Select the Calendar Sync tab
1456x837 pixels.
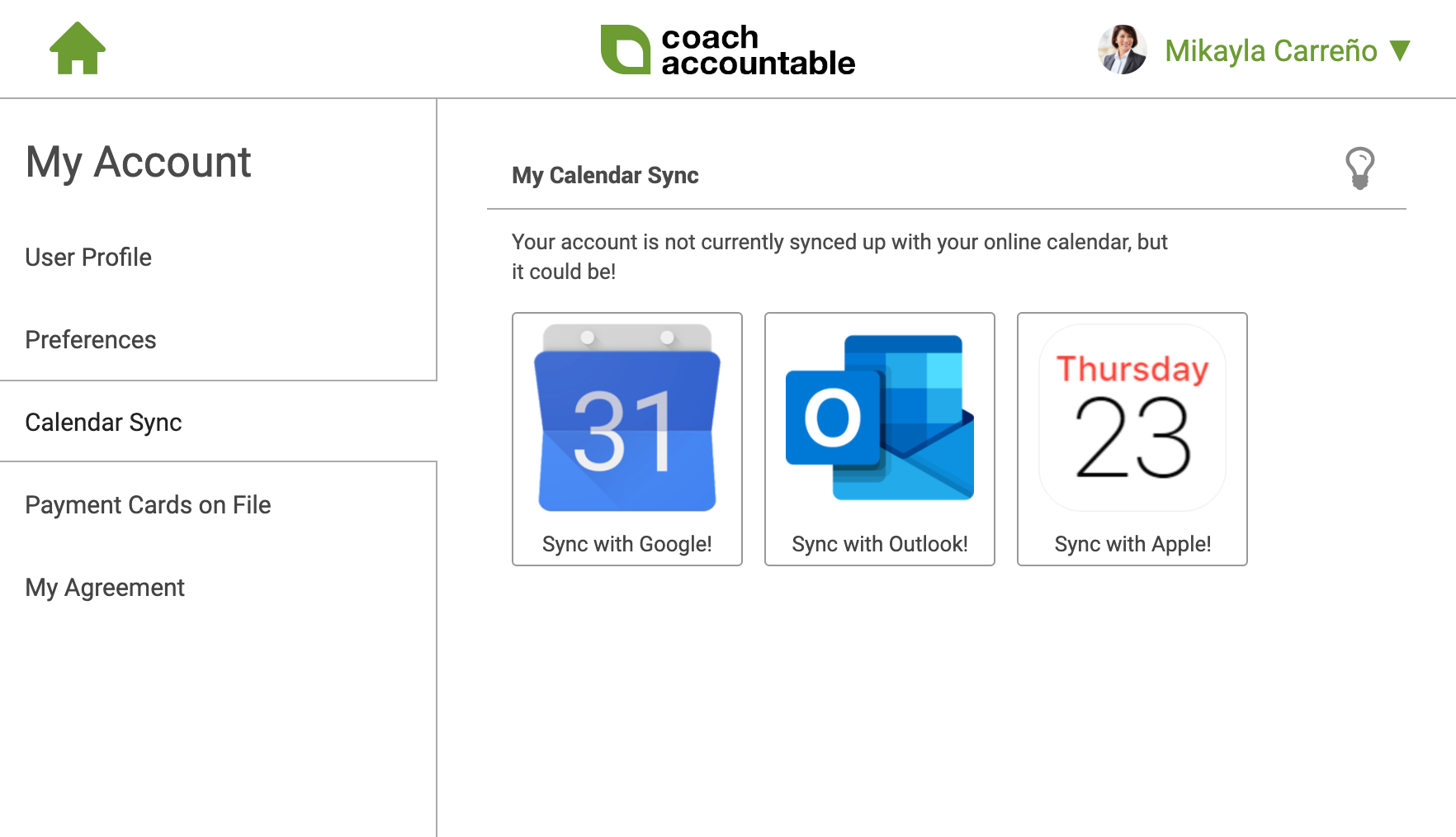103,422
